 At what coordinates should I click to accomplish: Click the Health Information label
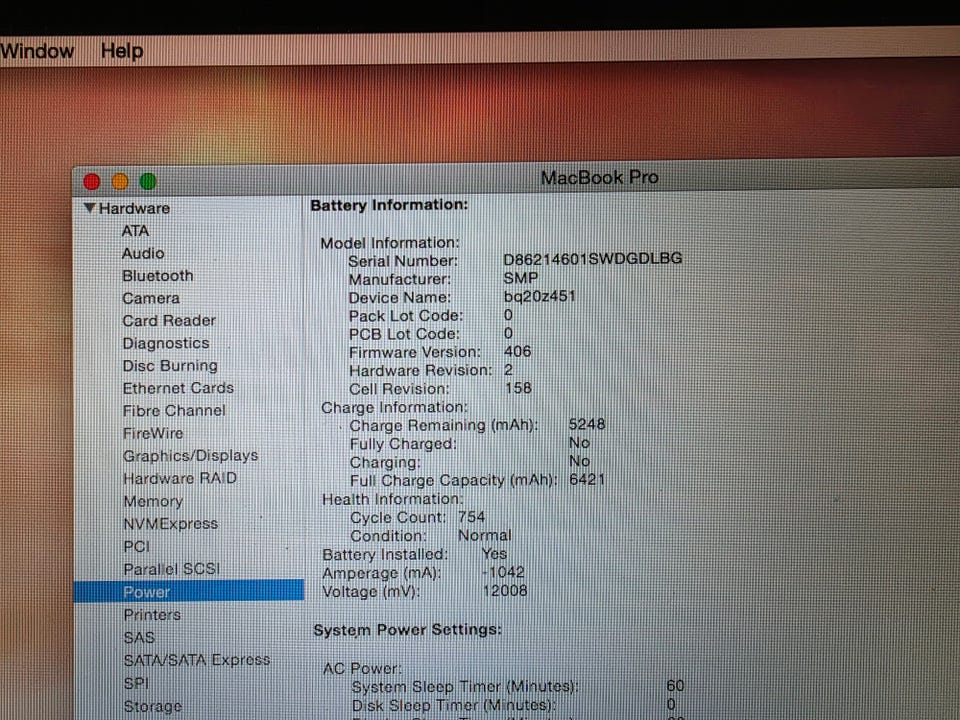pyautogui.click(x=392, y=499)
